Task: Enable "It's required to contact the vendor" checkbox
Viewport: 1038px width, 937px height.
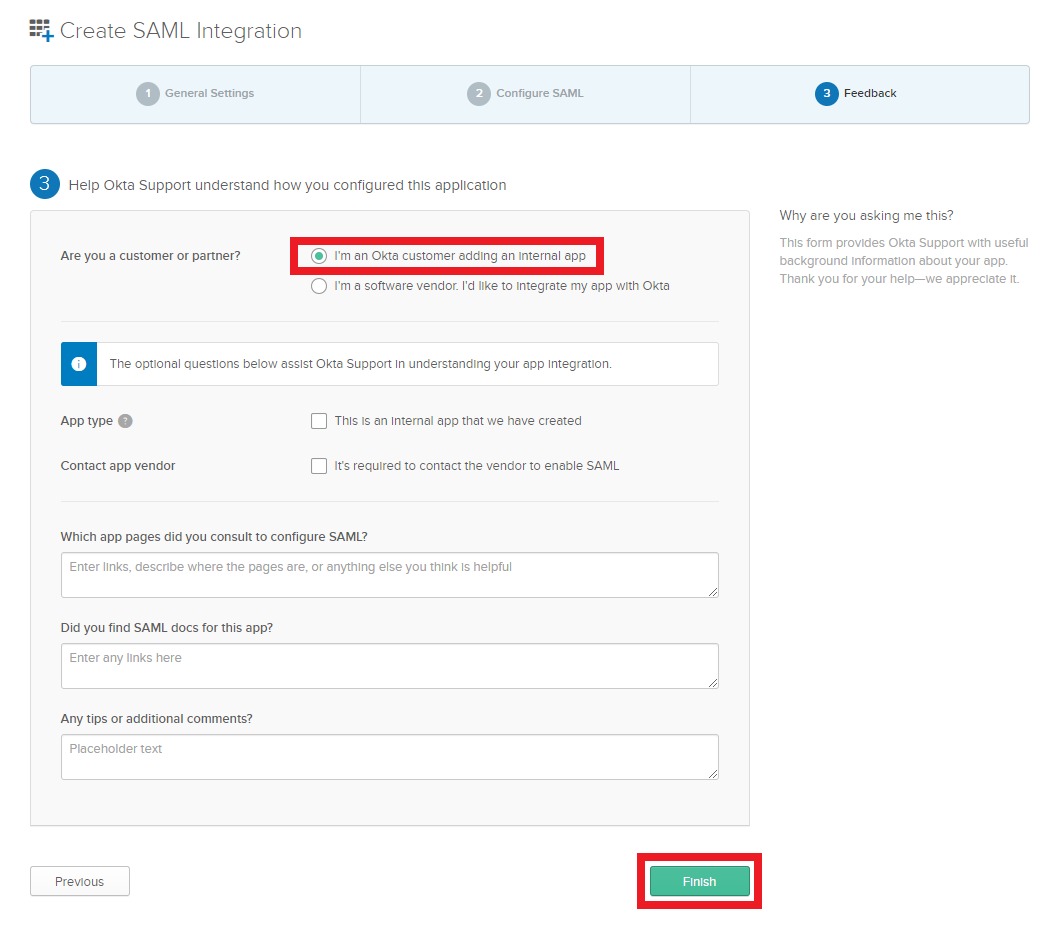Action: pos(319,466)
